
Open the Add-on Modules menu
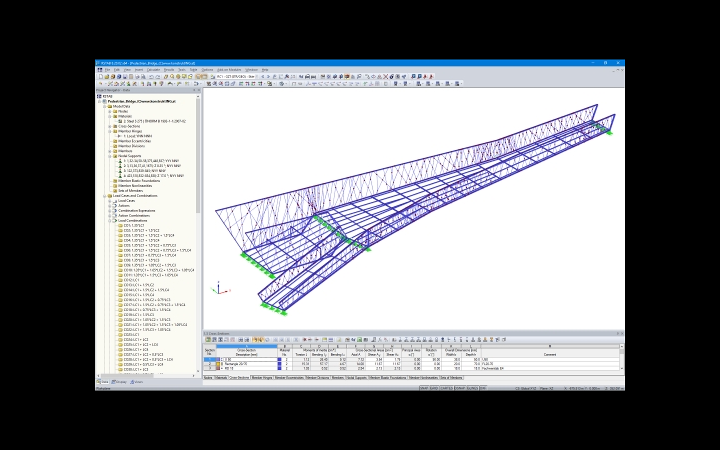228,70
